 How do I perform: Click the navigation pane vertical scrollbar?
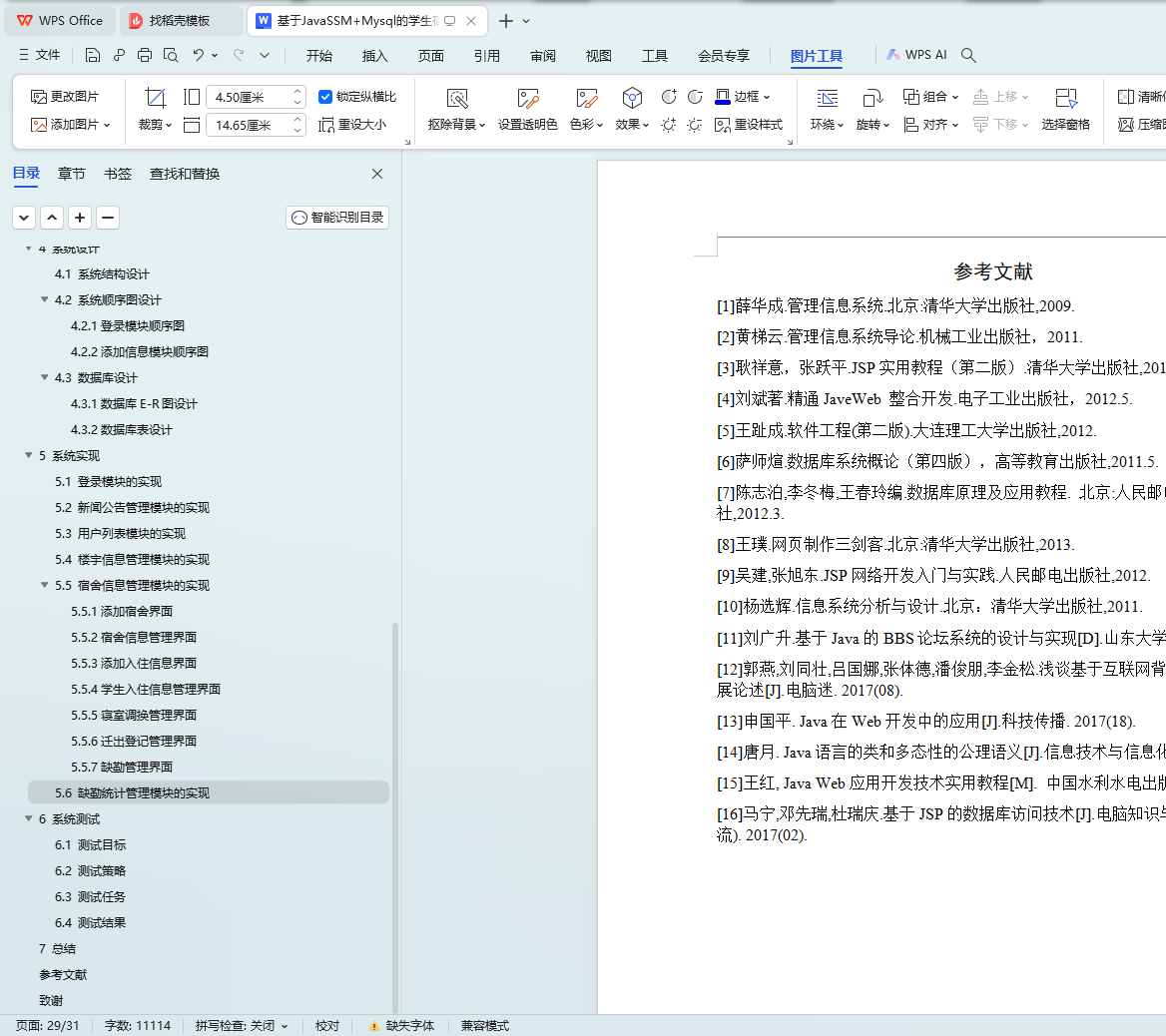395,816
